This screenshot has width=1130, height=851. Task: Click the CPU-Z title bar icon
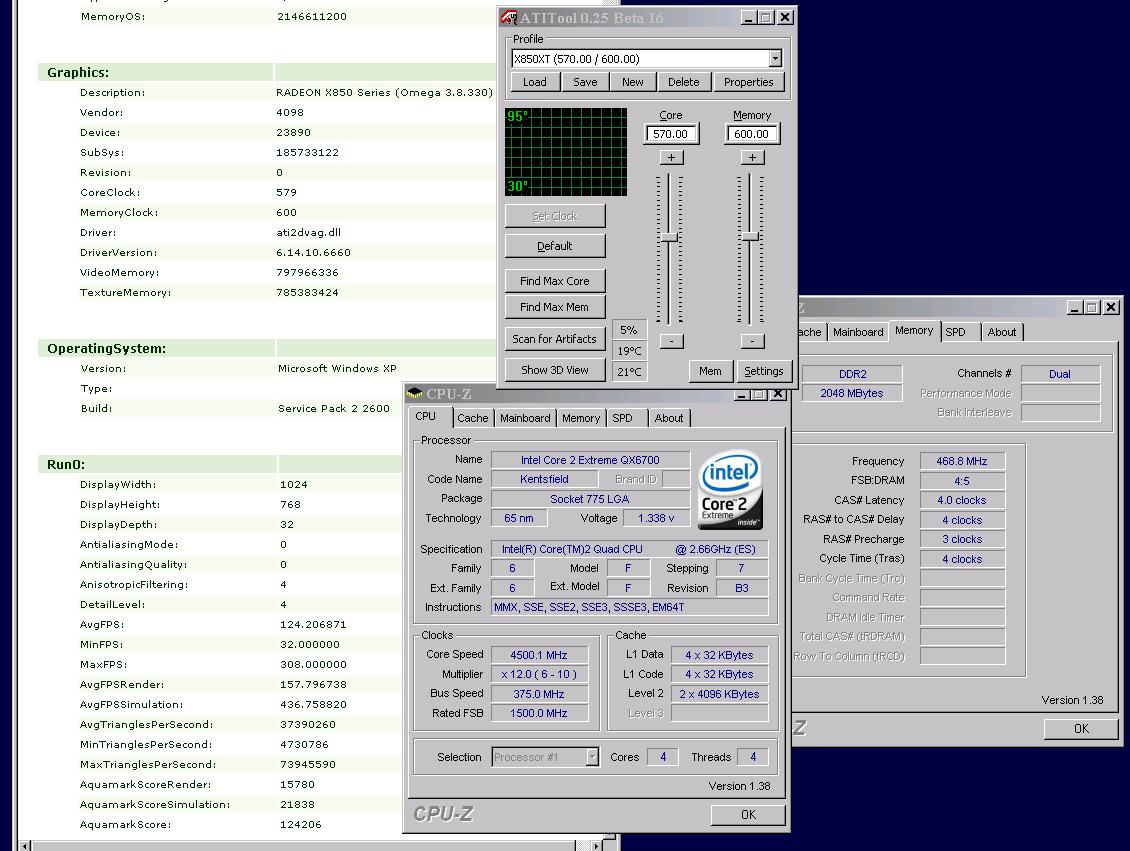point(414,393)
